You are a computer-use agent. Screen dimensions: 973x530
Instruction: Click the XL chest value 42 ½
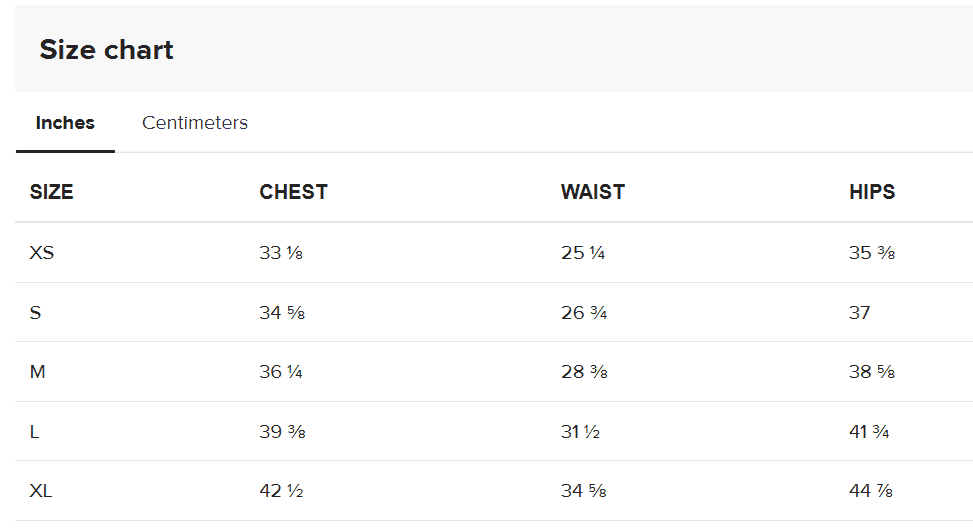click(281, 491)
